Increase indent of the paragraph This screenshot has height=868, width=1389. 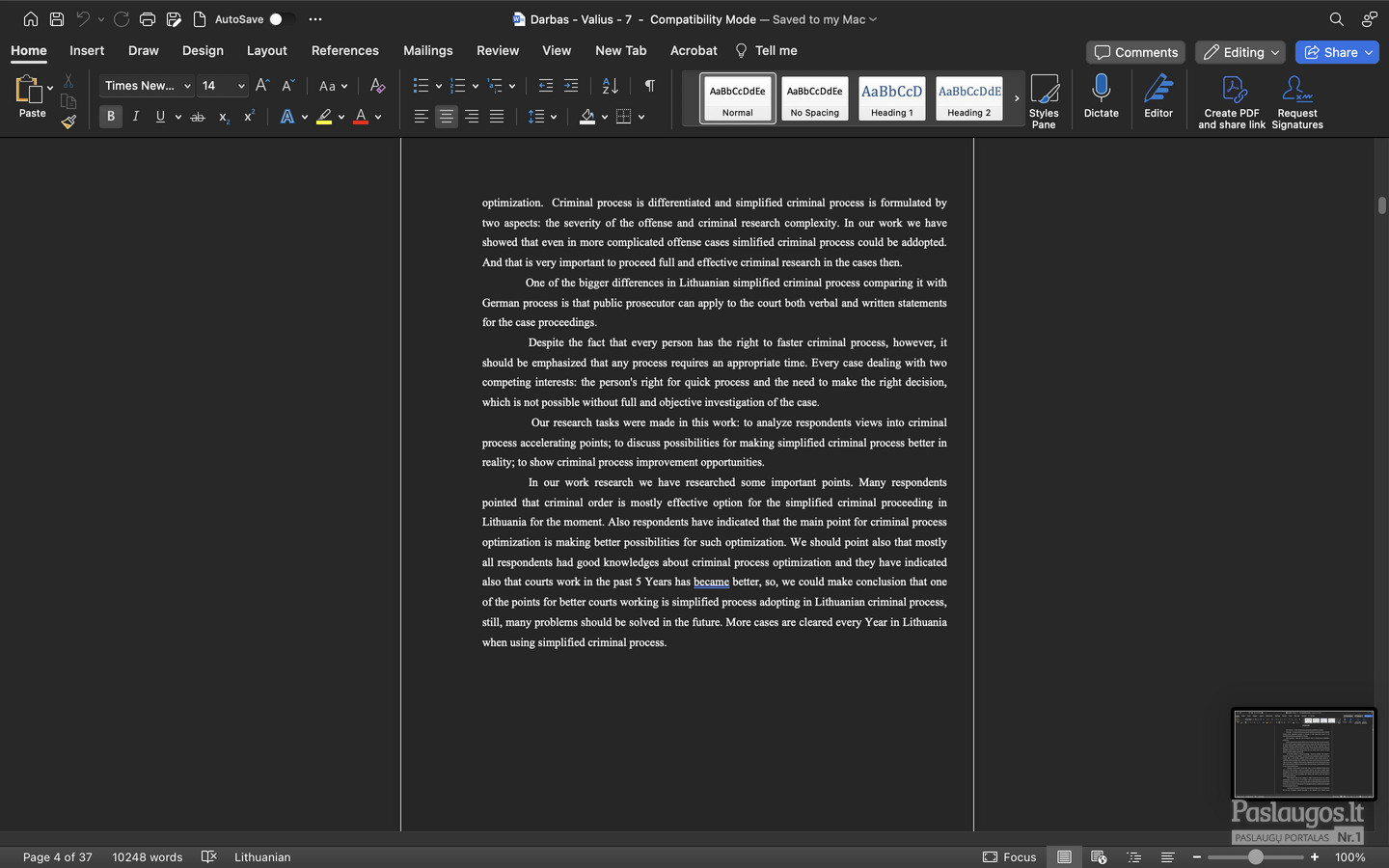coord(571,86)
